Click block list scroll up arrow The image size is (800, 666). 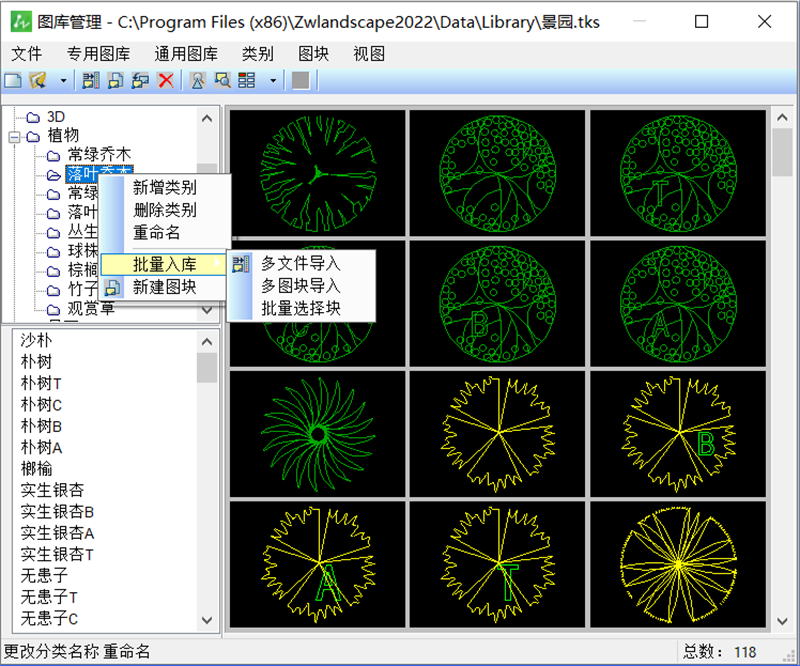(x=207, y=341)
